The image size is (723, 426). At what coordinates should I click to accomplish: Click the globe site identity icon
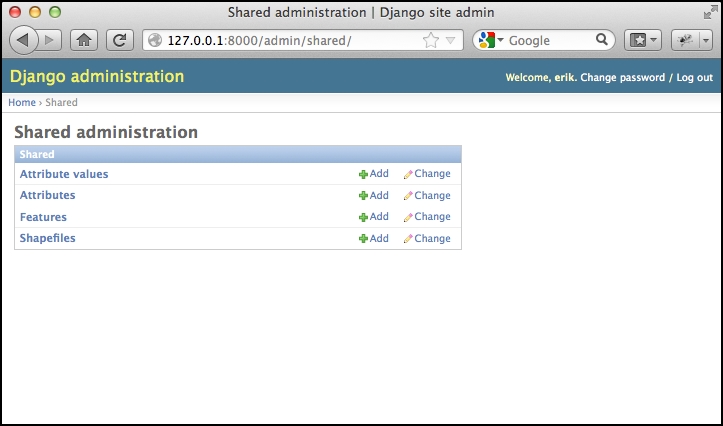(155, 40)
